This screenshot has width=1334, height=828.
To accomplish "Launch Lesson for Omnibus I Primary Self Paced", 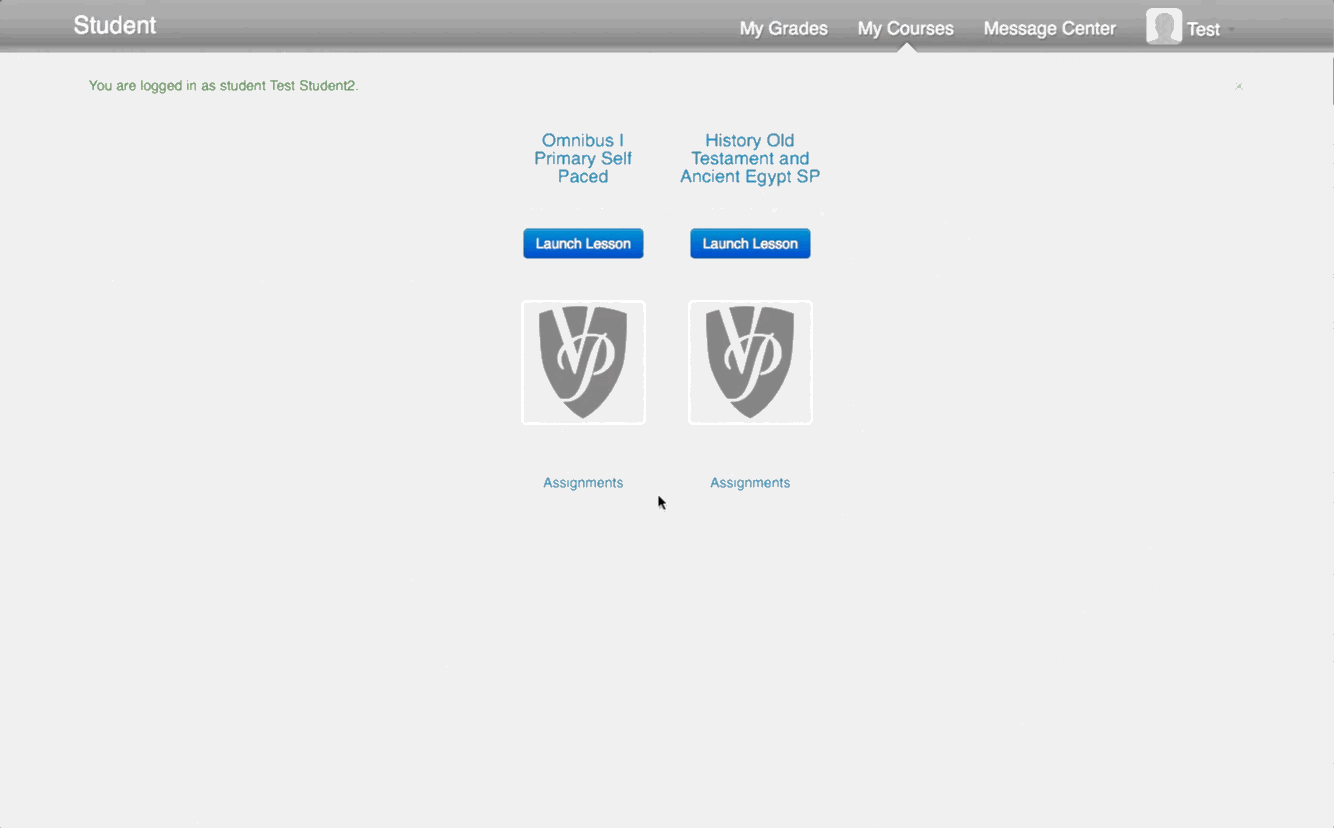I will tap(583, 243).
